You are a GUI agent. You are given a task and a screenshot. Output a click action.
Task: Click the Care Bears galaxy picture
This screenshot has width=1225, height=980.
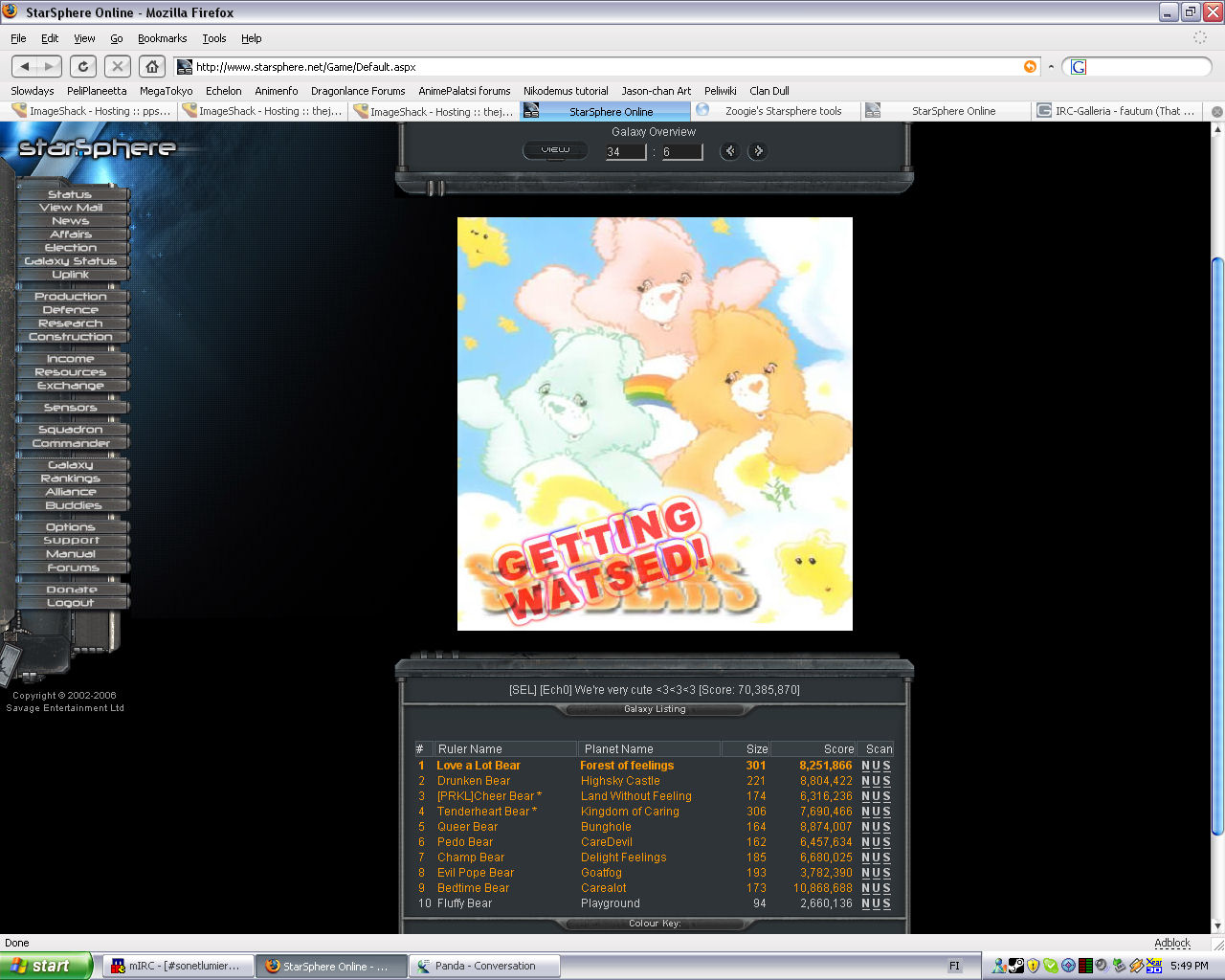(655, 423)
